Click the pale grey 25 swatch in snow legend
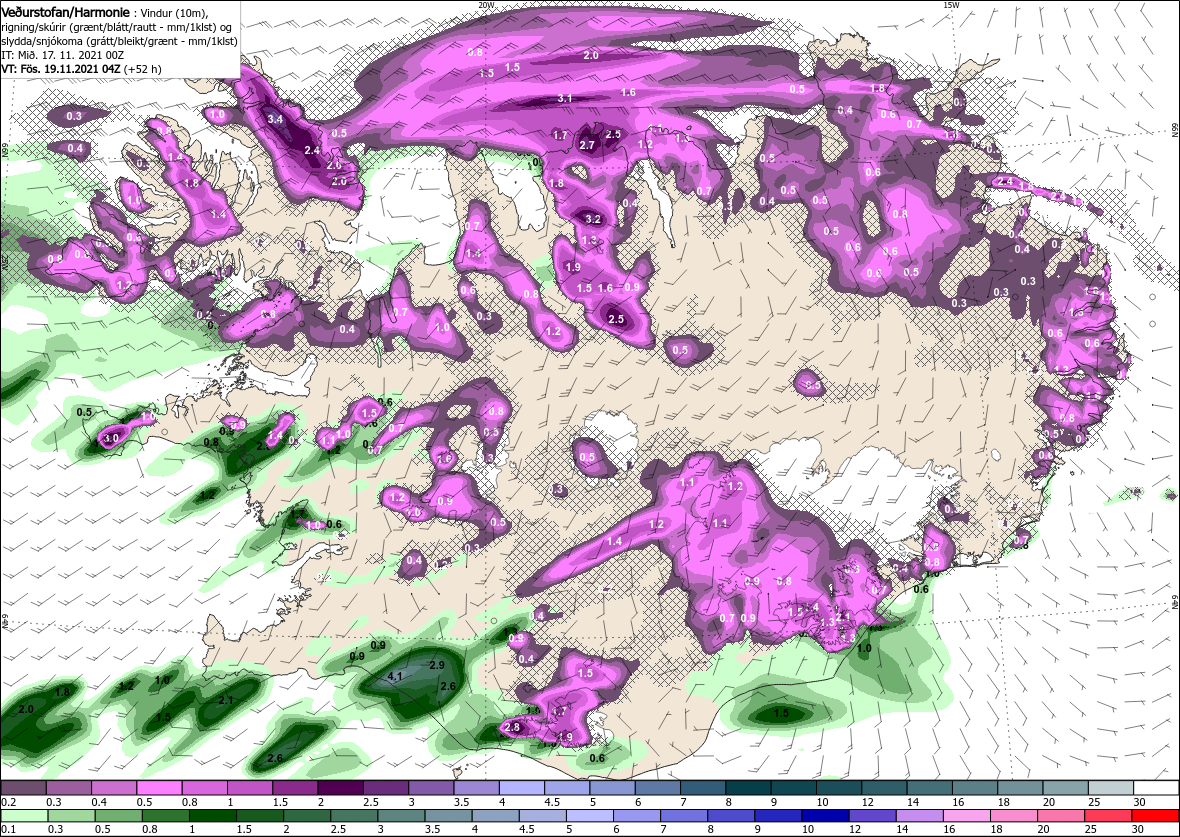Image resolution: width=1180 pixels, height=837 pixels. [x=1111, y=787]
